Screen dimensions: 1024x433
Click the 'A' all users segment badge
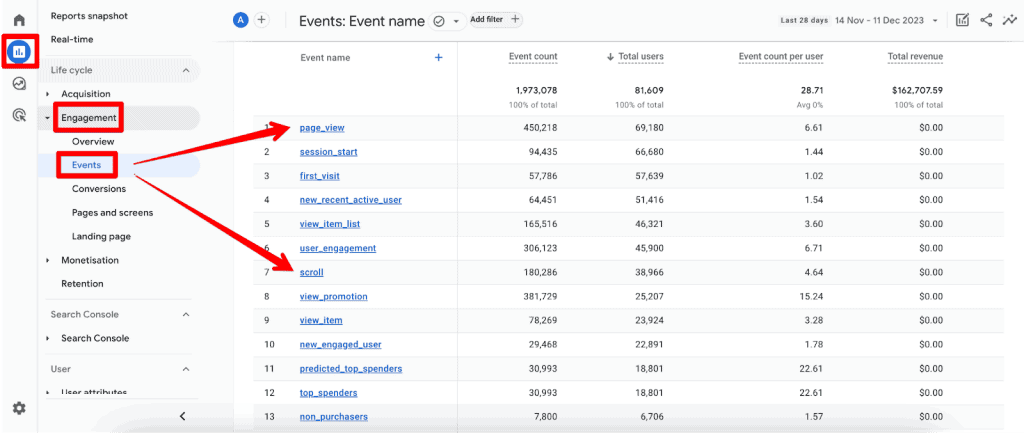click(240, 20)
